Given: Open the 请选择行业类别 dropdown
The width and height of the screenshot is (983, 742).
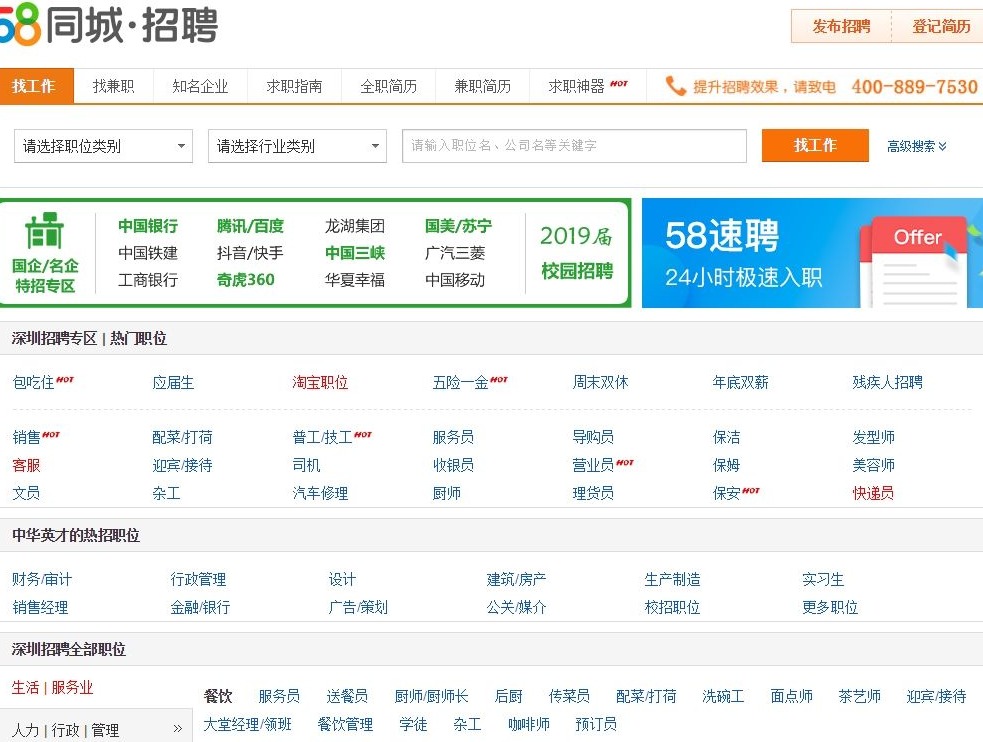Looking at the screenshot, I should (x=297, y=146).
